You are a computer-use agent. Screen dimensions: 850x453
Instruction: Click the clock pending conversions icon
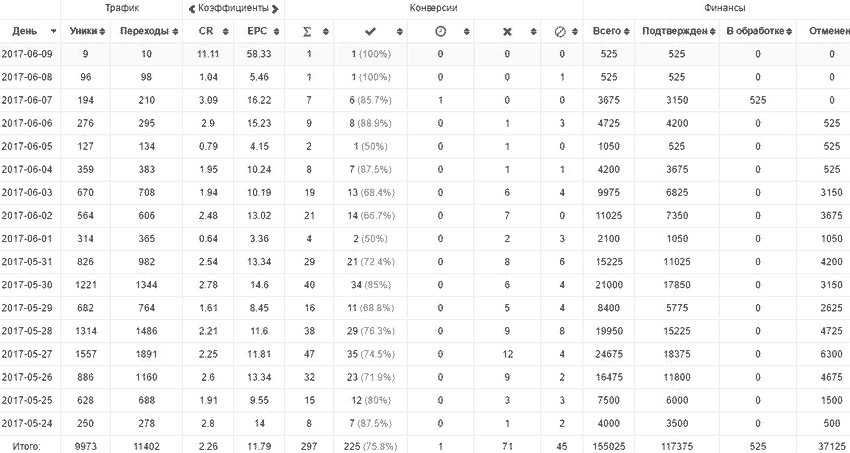pos(440,31)
